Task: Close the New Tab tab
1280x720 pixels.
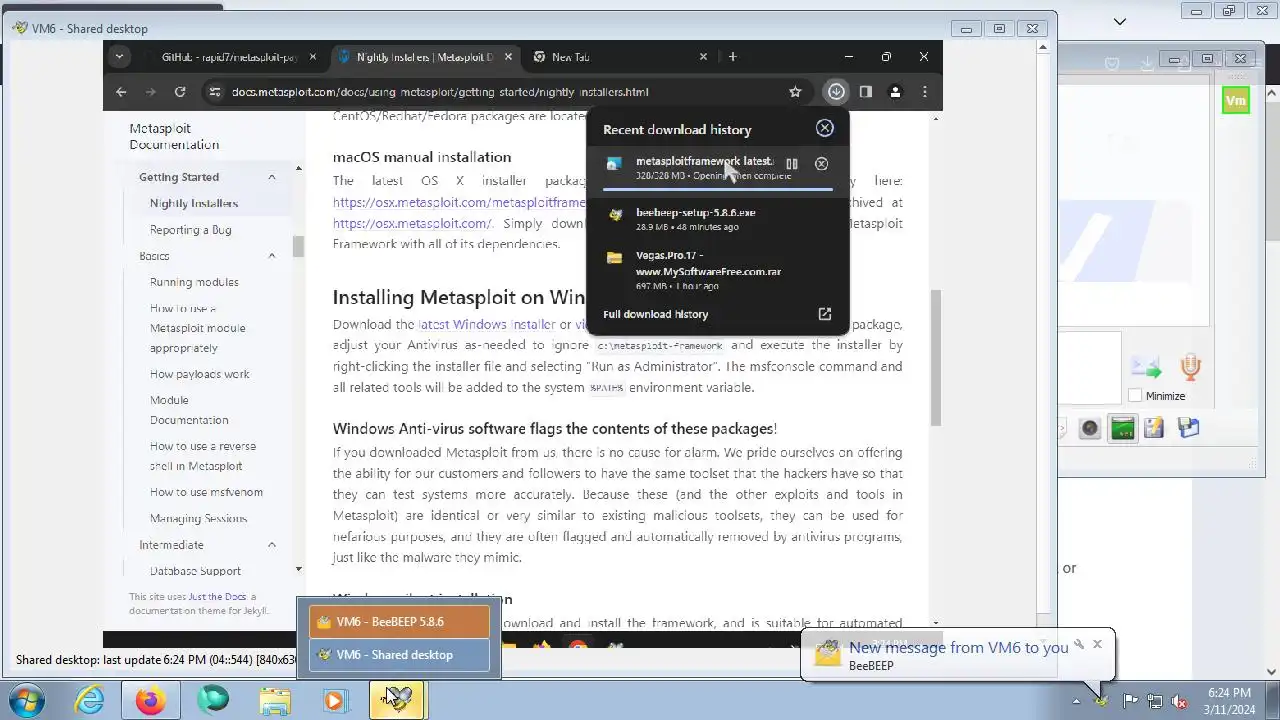Action: pos(703,57)
